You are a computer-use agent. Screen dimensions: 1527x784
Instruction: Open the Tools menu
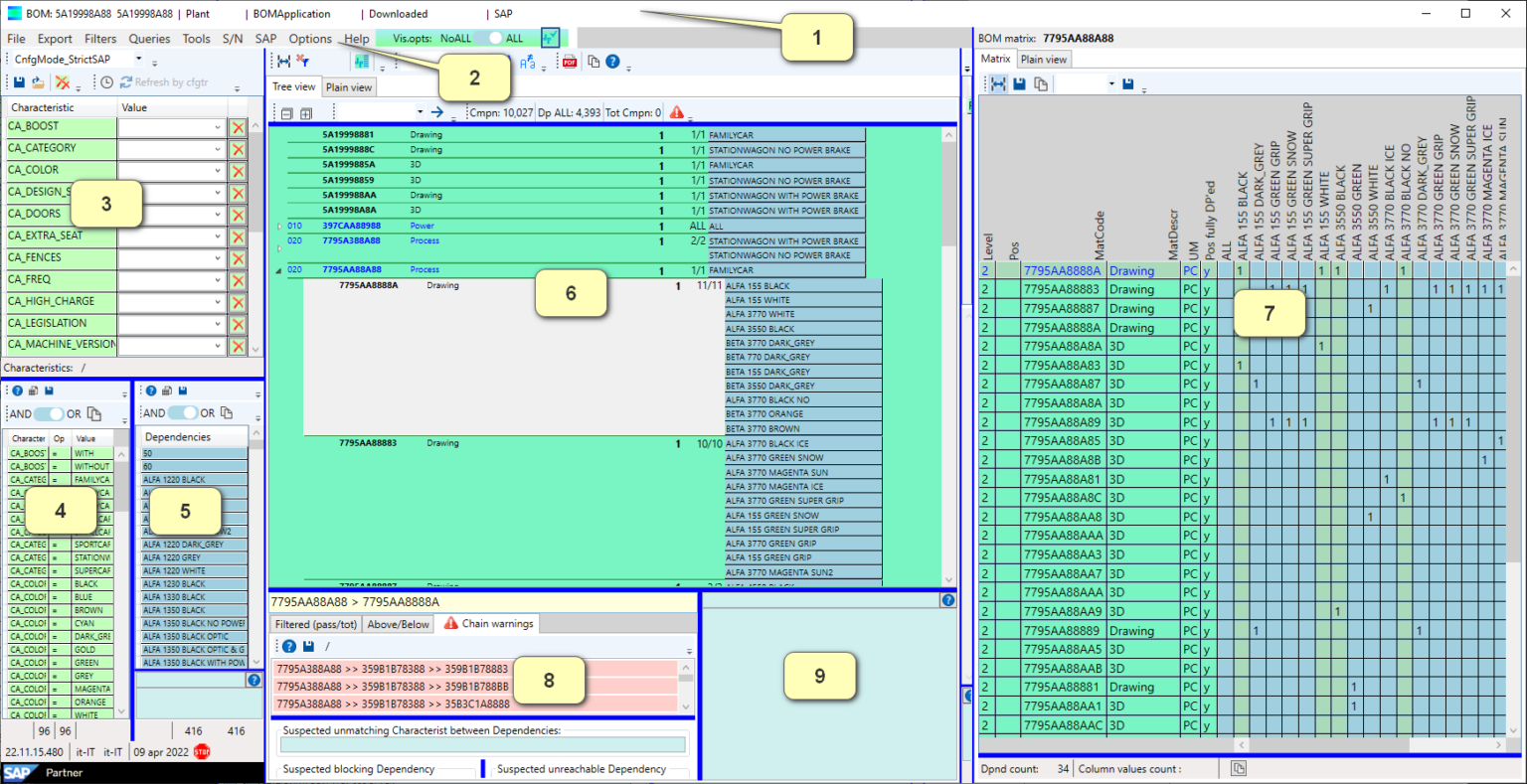[x=196, y=39]
